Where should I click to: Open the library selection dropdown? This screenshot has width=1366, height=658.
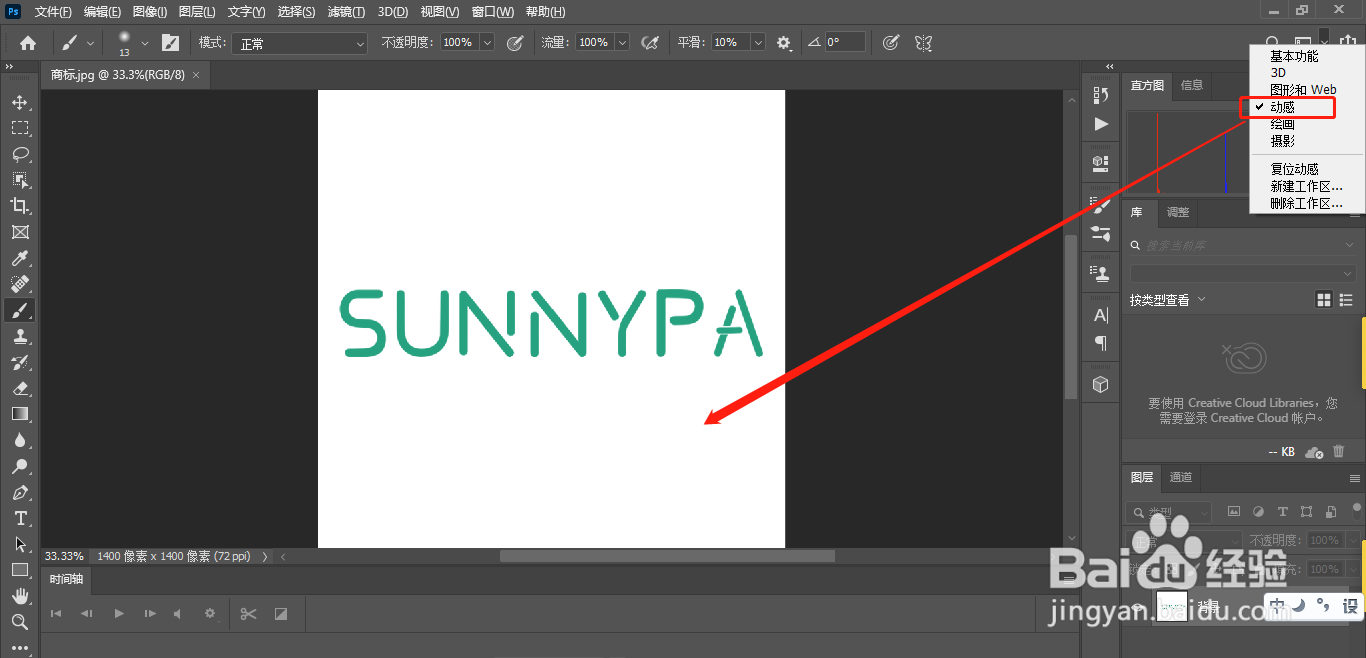pyautogui.click(x=1243, y=273)
